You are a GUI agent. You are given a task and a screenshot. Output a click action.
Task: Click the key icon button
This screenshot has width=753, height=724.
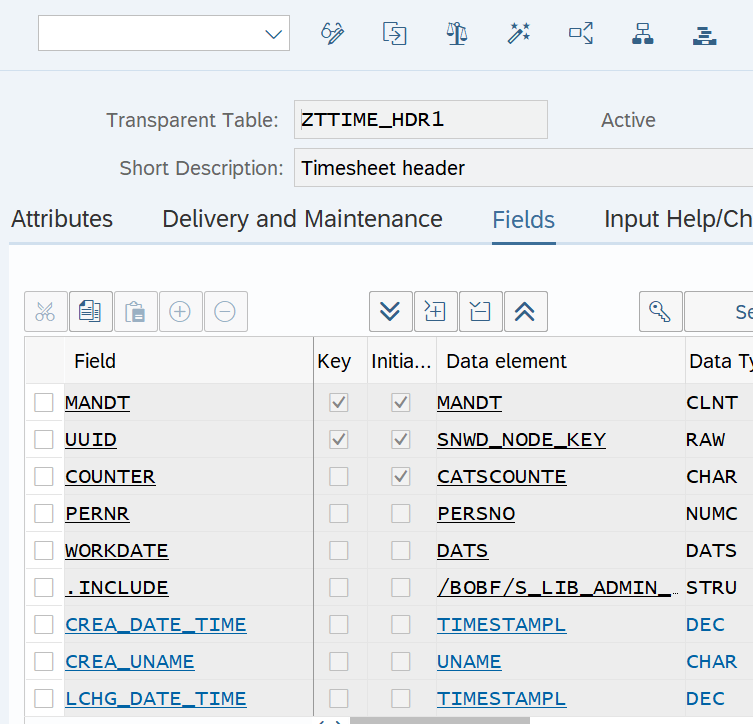point(660,312)
